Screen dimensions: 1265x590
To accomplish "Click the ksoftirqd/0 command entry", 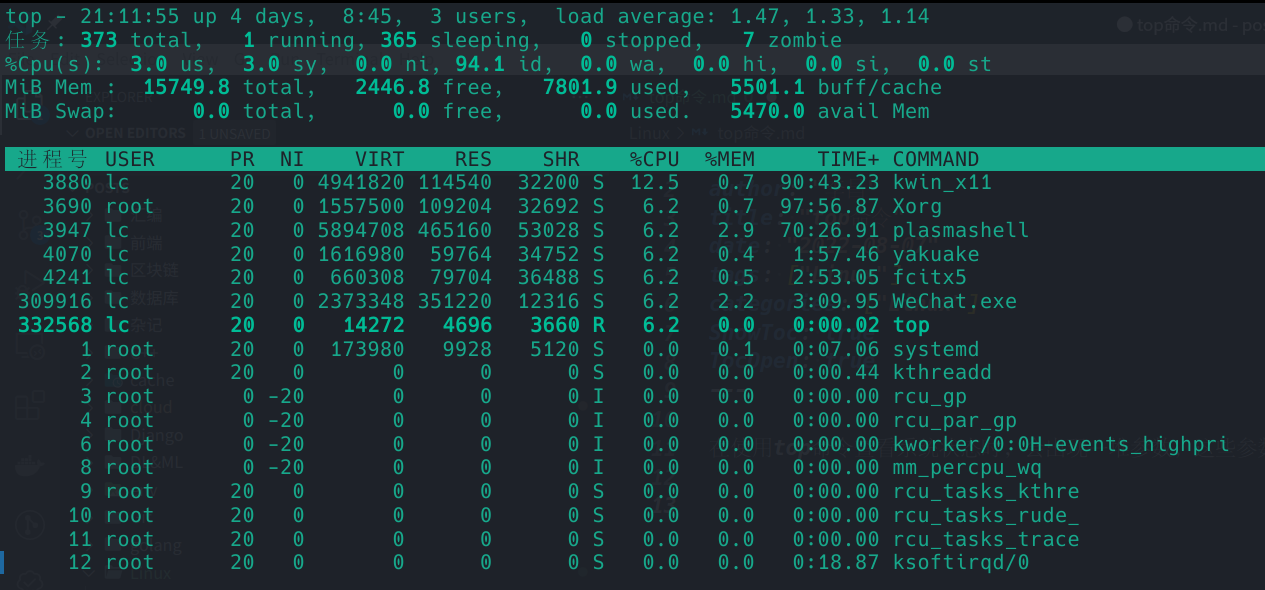I will (961, 562).
